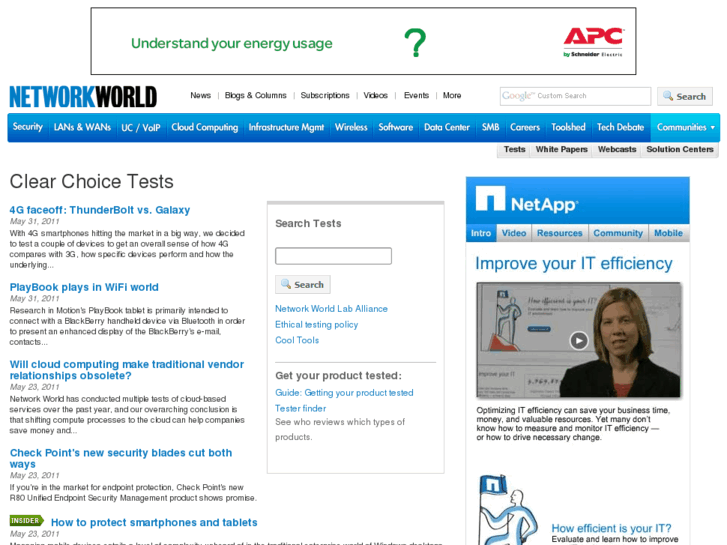Viewport: 727px width, 545px height.
Task: Open Infrastructure Mgmt section
Action: pos(286,127)
